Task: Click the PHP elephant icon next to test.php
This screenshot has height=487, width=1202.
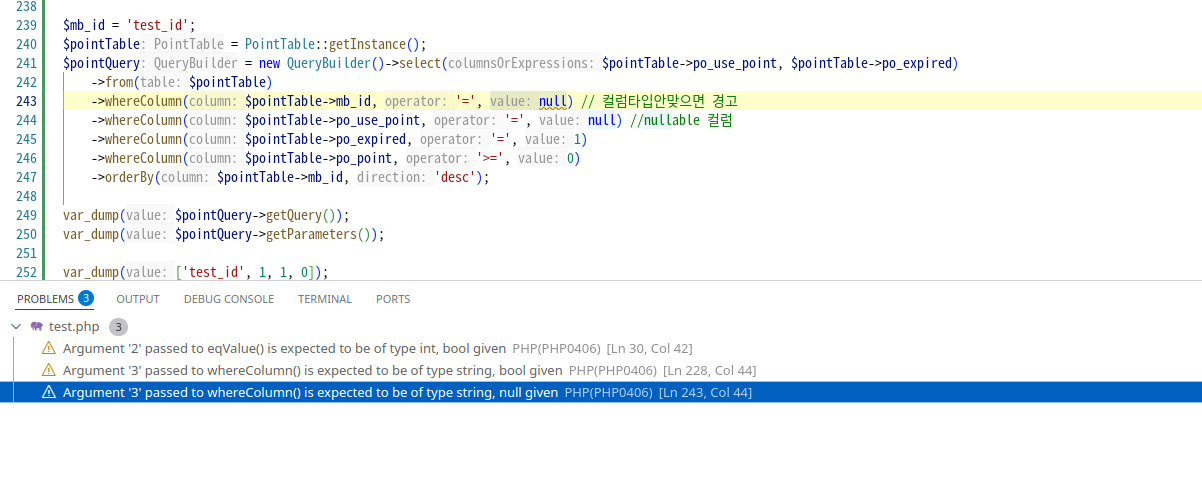Action: click(37, 327)
